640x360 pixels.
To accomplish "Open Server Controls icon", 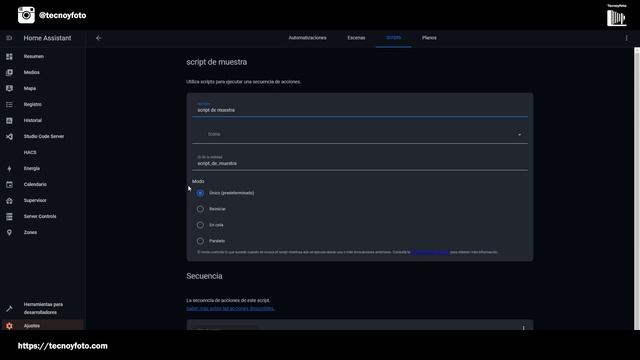I will point(9,216).
